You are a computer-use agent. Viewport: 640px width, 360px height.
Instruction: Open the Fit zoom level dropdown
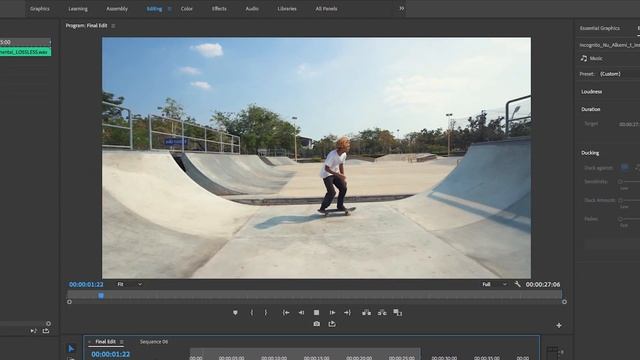(130, 284)
